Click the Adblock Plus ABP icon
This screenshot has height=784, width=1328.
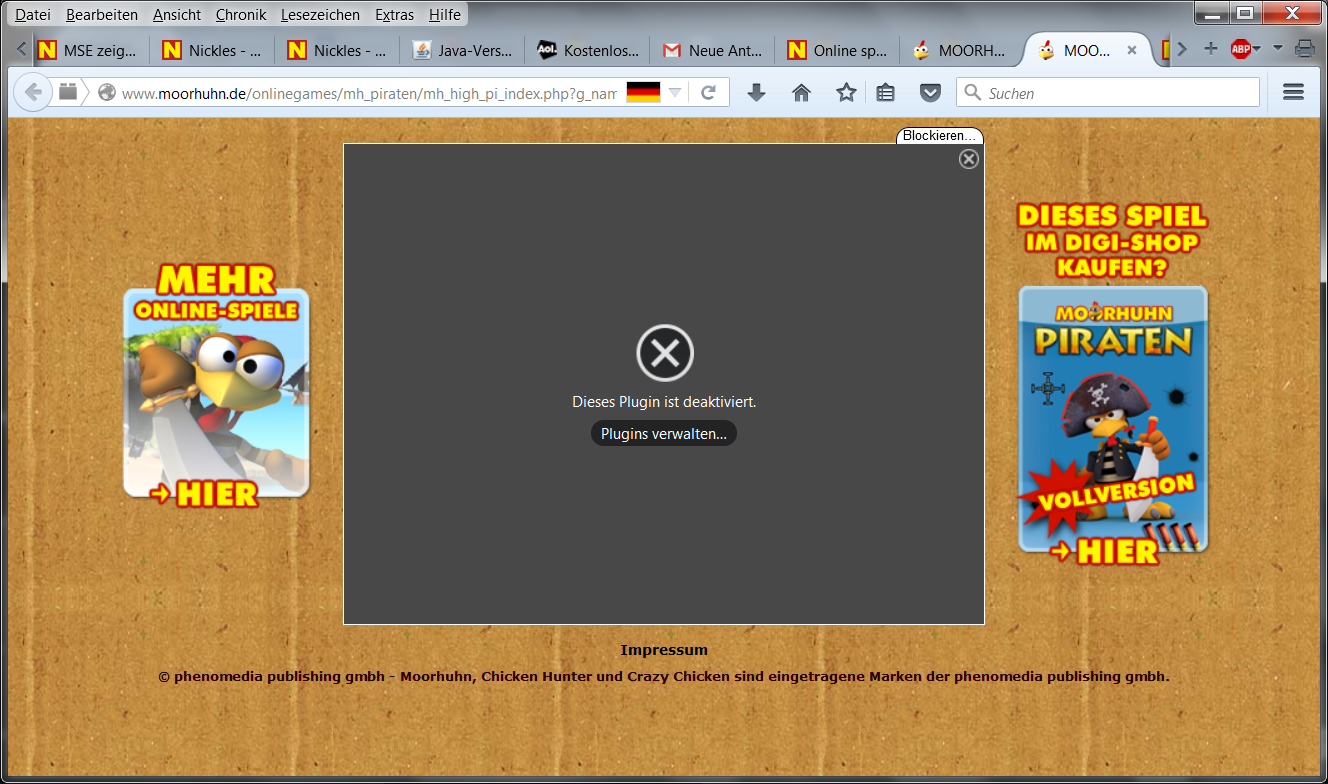coord(1241,49)
